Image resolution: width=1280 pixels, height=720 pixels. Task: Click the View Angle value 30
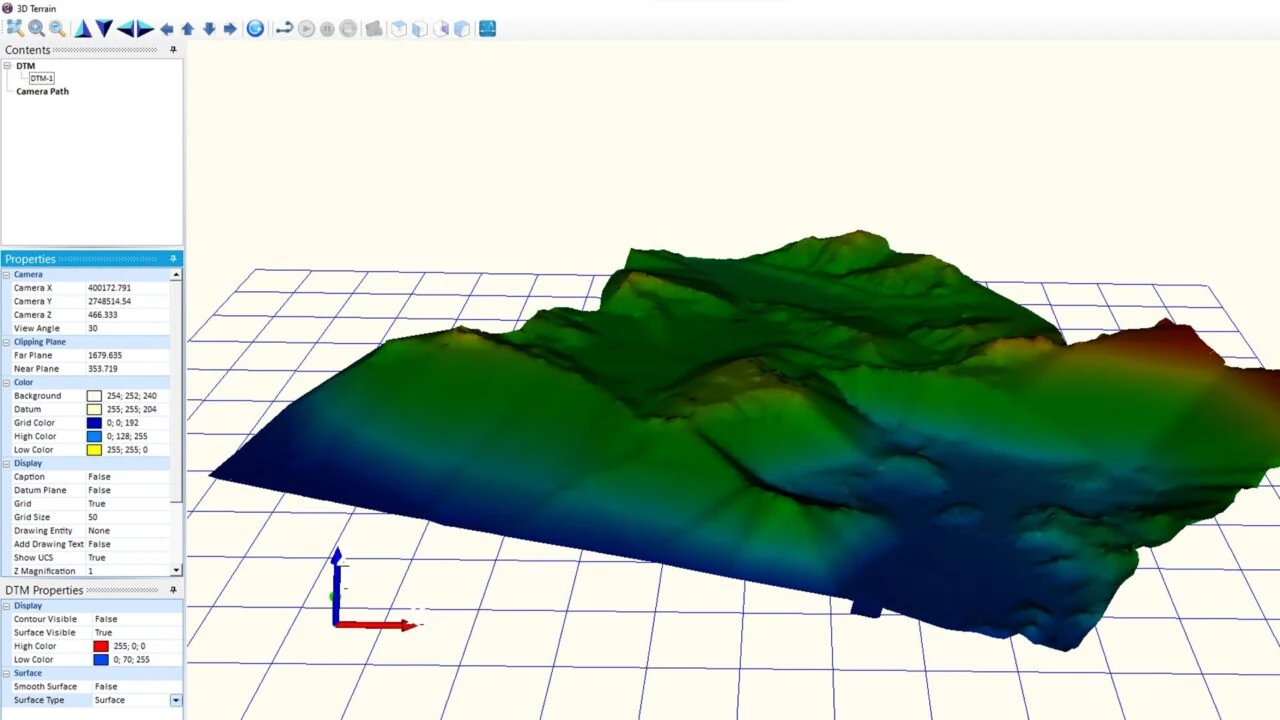pos(93,328)
